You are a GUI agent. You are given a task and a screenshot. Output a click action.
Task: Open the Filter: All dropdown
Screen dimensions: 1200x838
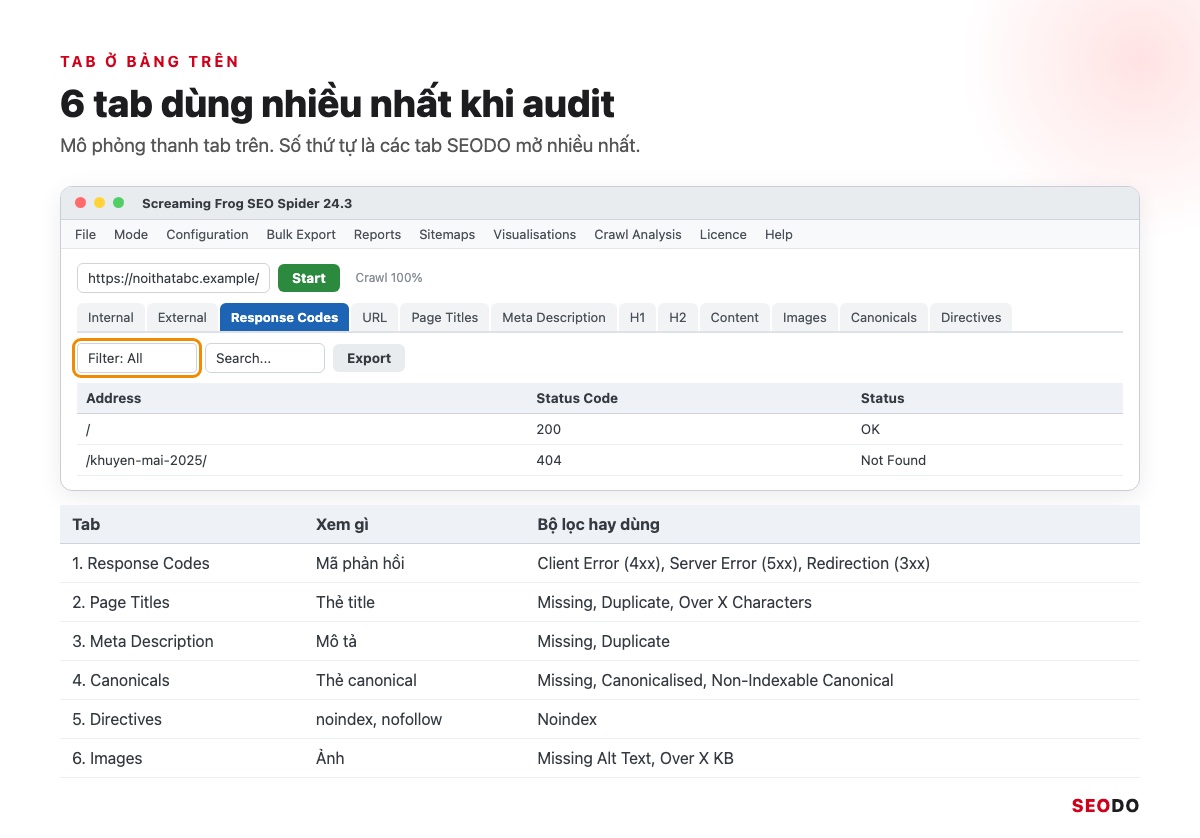tap(138, 358)
